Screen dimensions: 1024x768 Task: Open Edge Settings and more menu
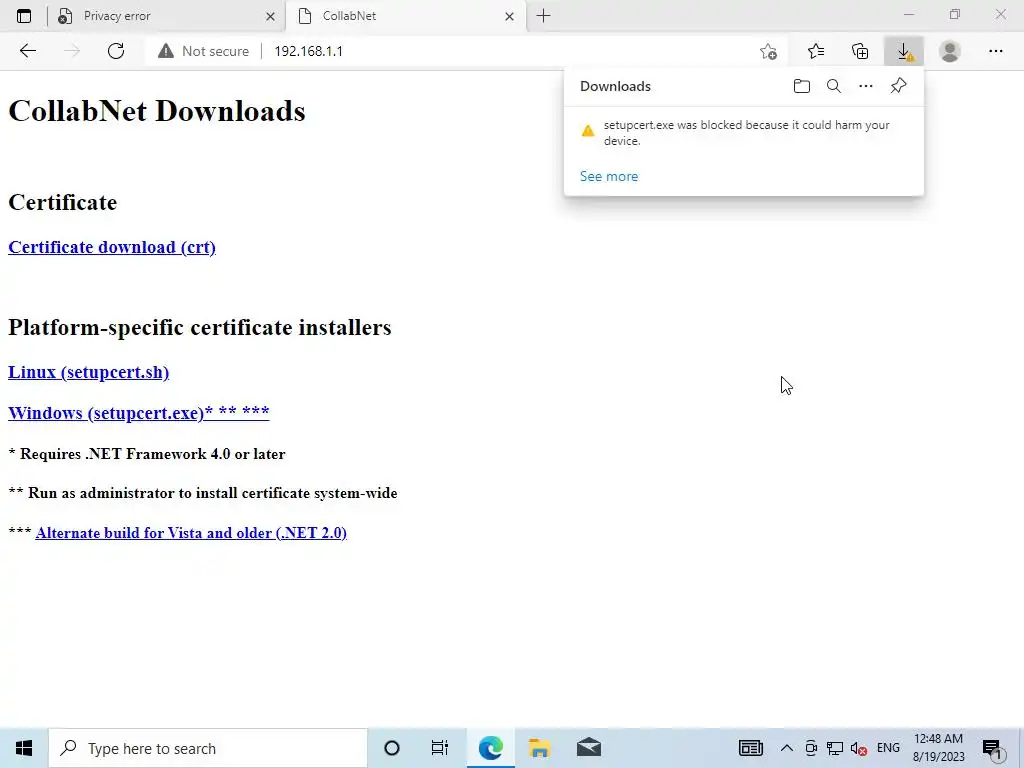point(995,51)
